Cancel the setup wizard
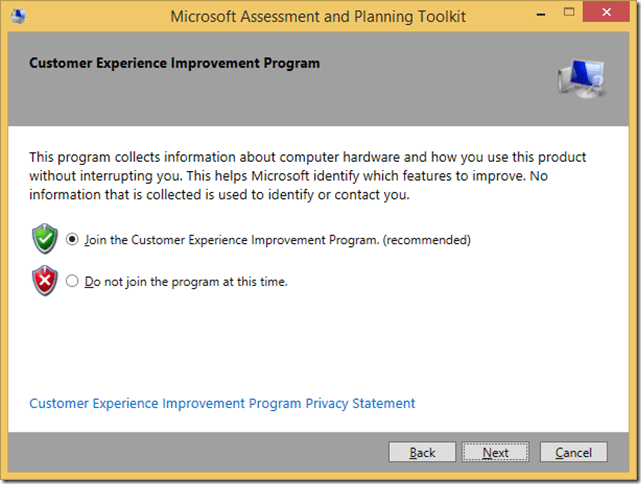 point(573,452)
